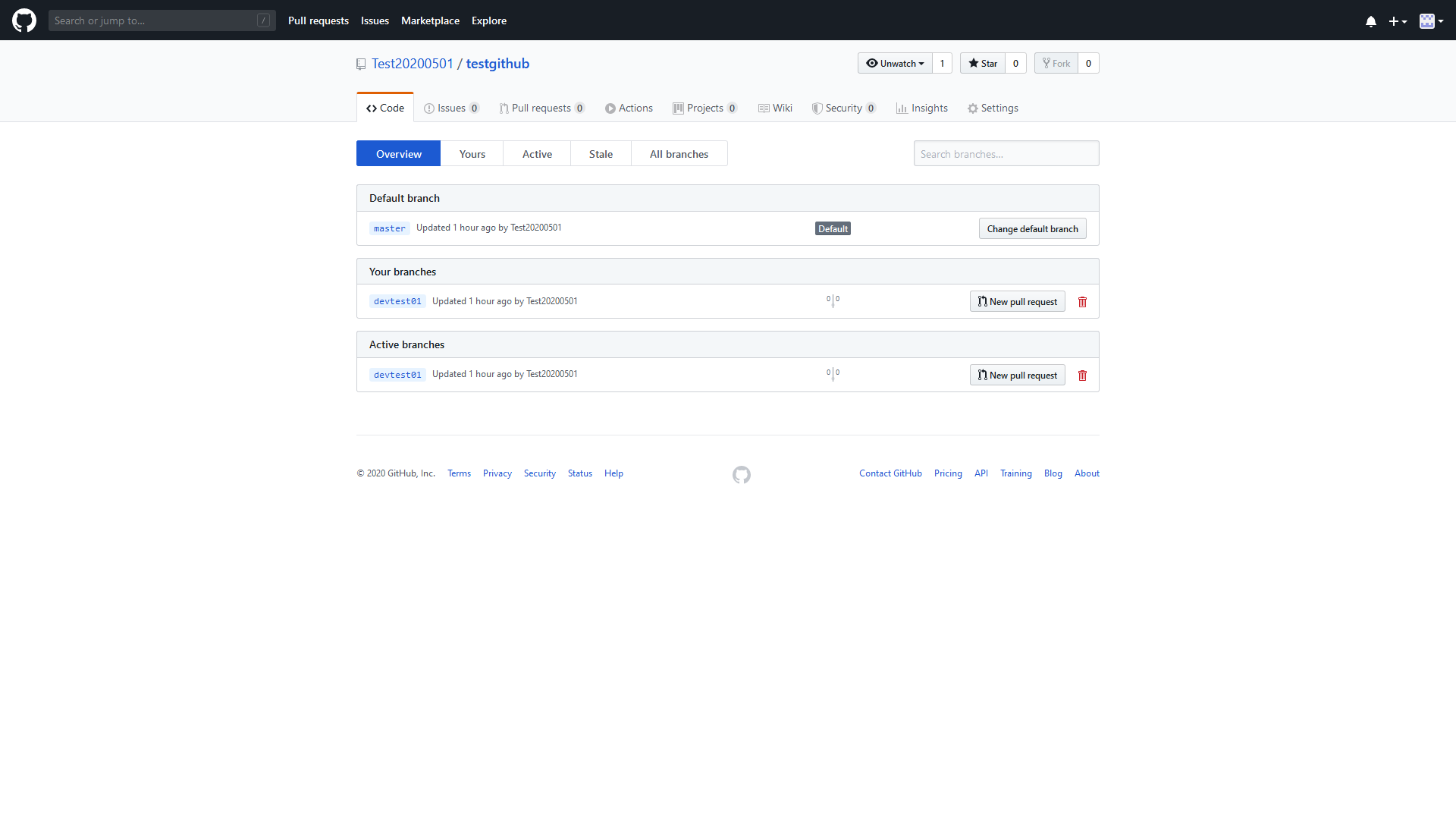Open devtest01 link under Active branches
Screen dimensions: 1456x833
click(x=397, y=375)
